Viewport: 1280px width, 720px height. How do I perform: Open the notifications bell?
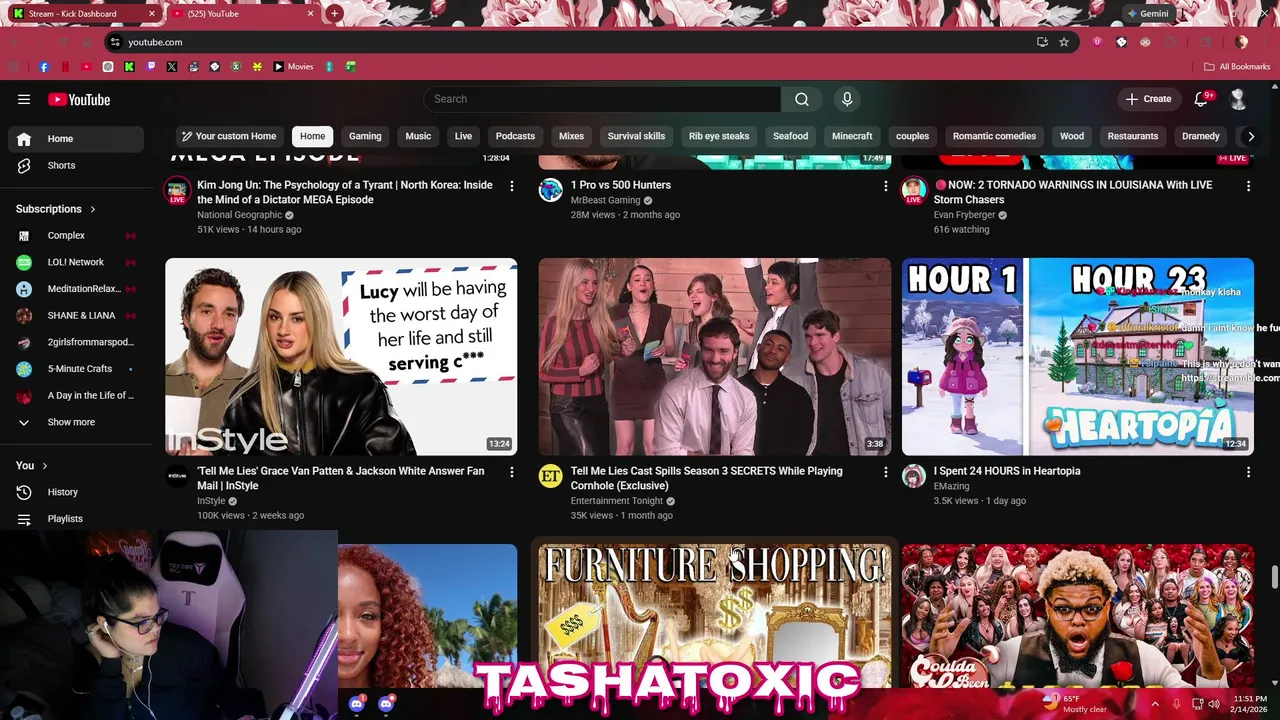(x=1202, y=99)
